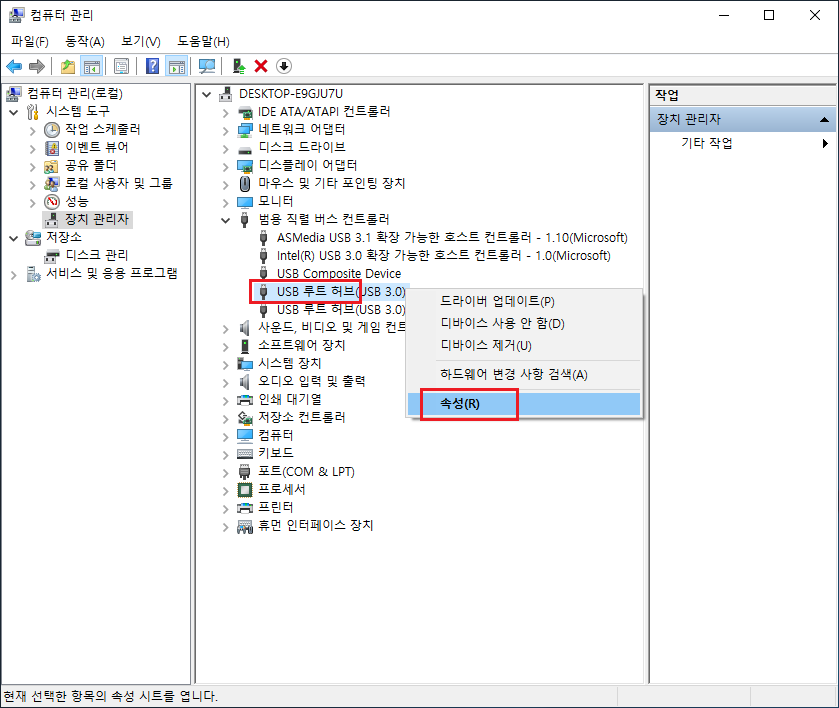Click the 네트워크 어댑터 icon

(245, 130)
